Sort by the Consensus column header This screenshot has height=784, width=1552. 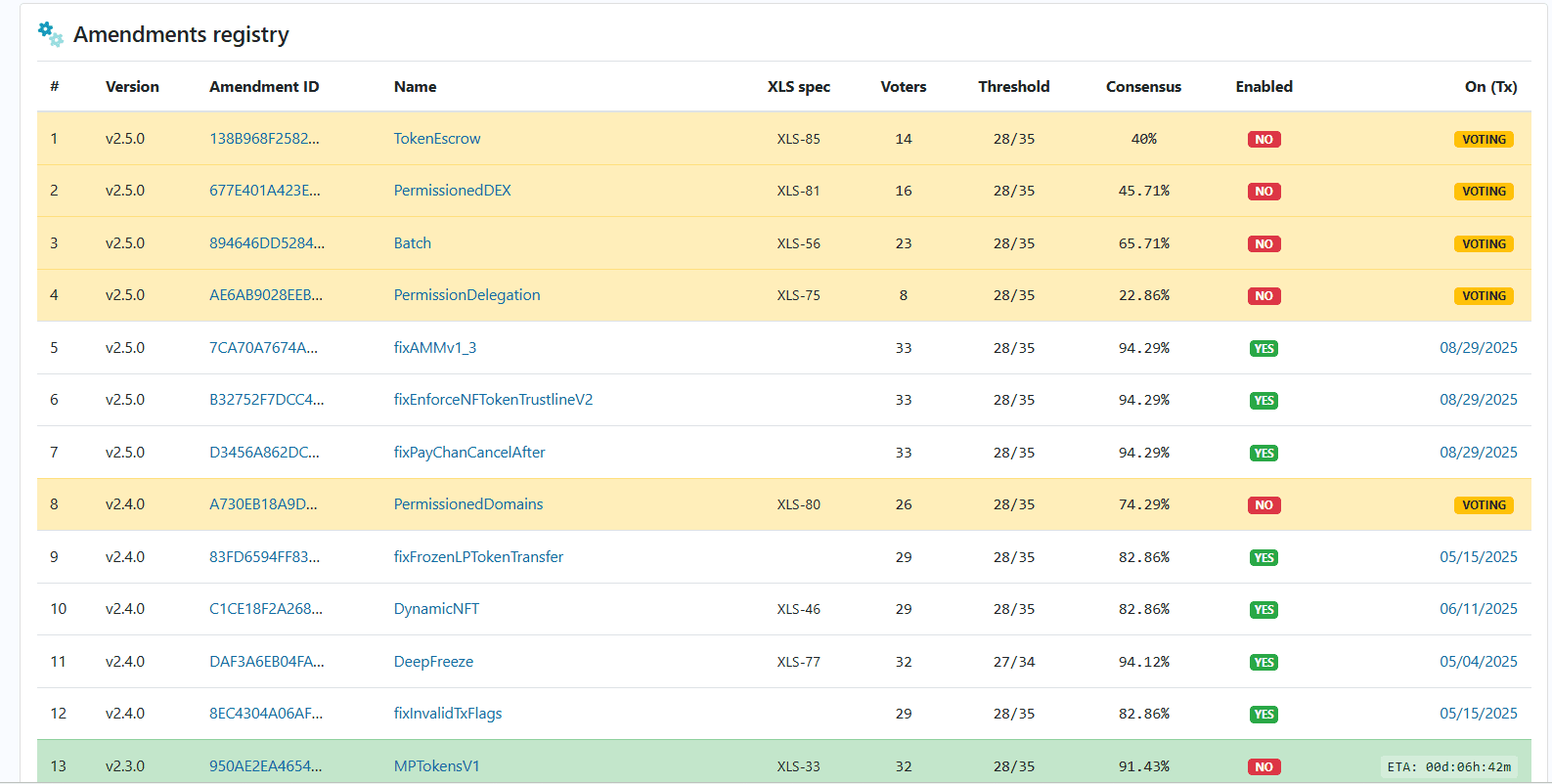[x=1143, y=87]
